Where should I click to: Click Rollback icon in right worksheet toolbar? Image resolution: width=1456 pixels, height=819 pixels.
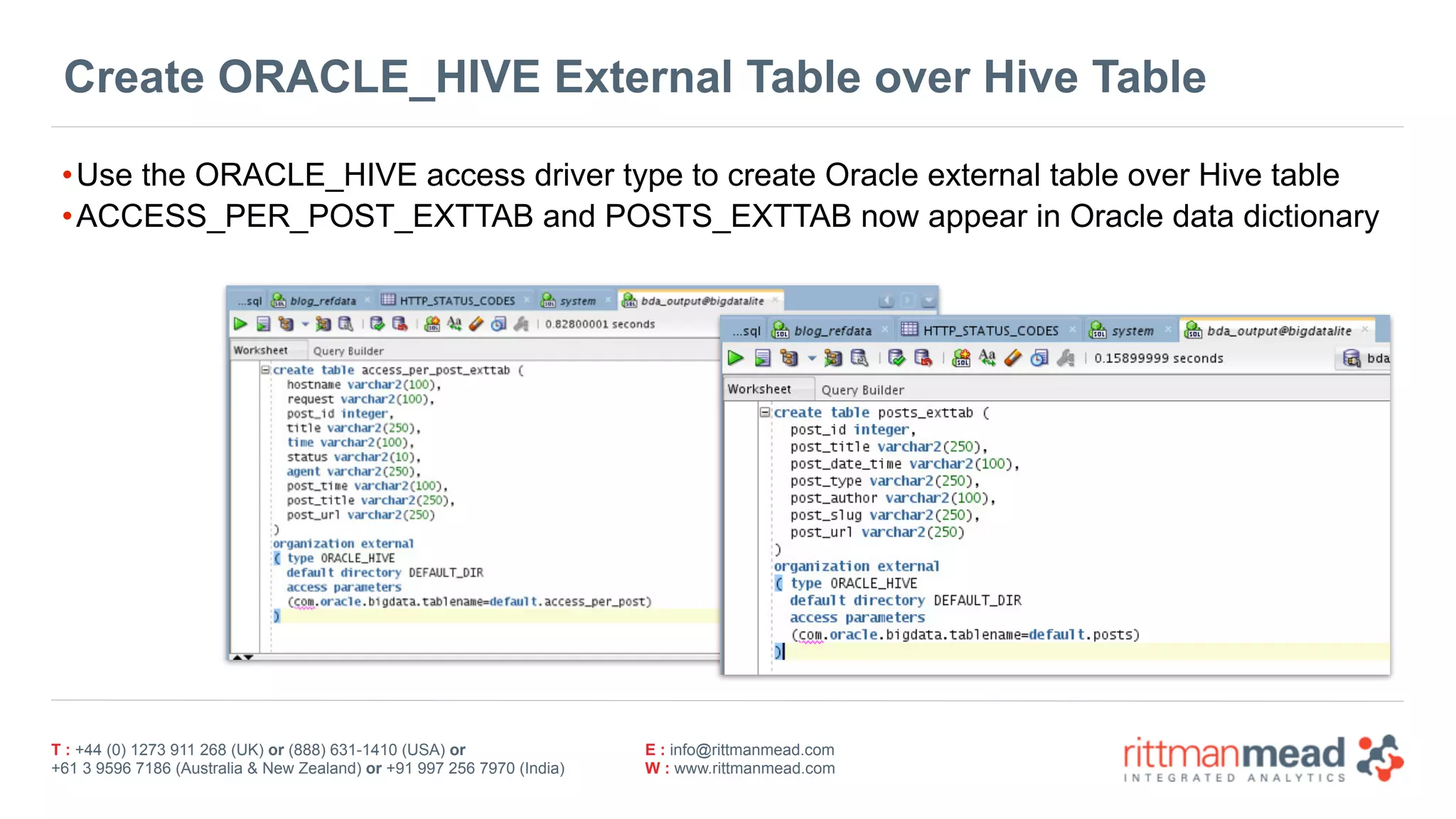pyautogui.click(x=923, y=358)
